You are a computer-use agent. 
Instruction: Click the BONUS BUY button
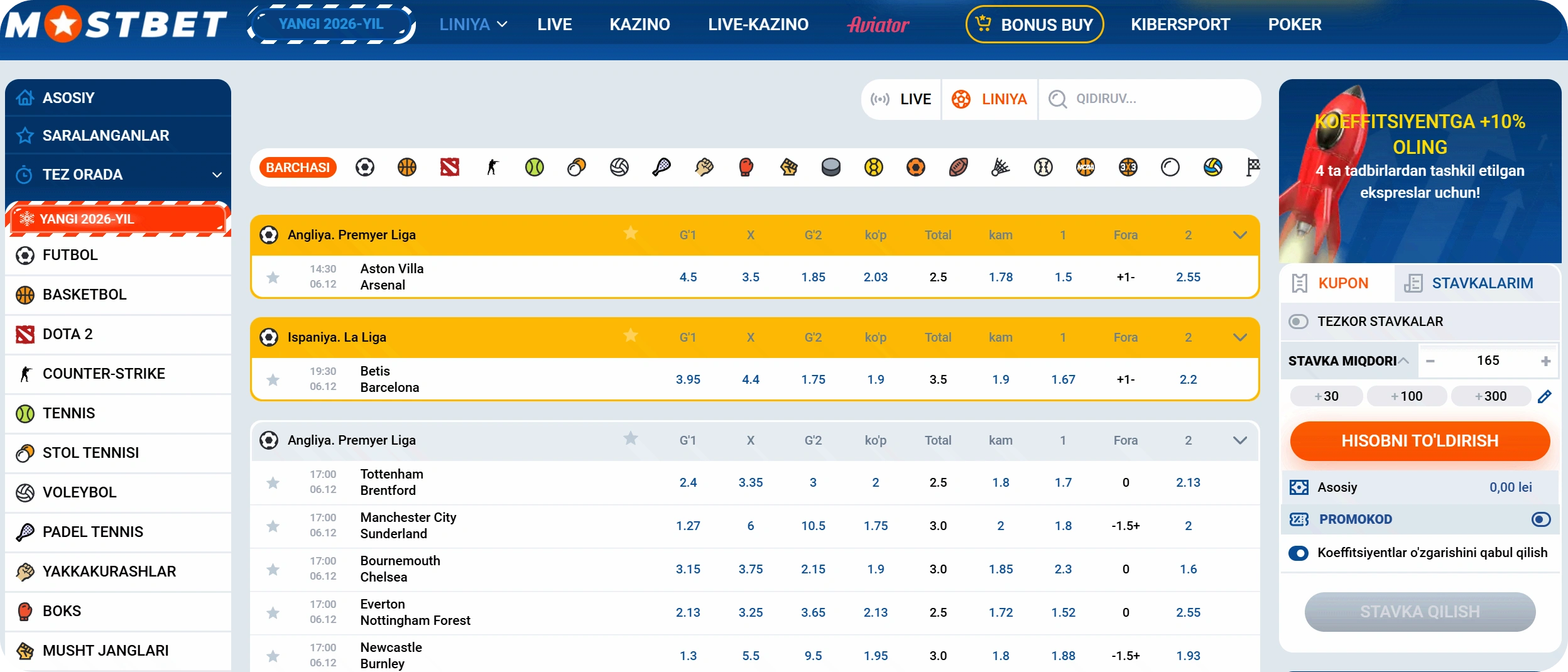point(1034,24)
